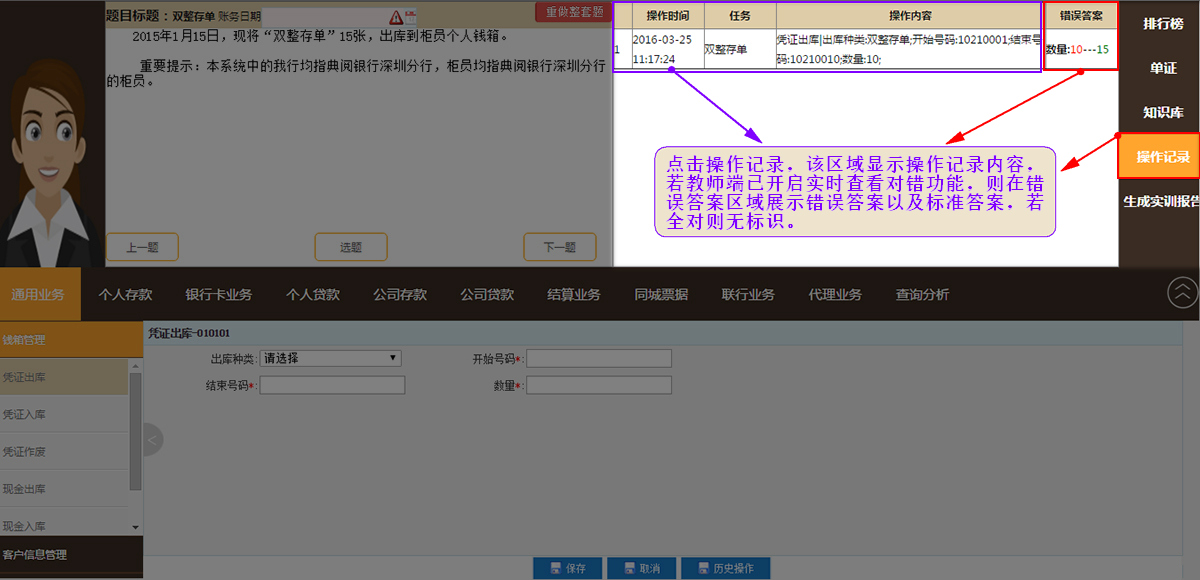Open the calendar date picker icon
1200x580 pixels.
(410, 17)
